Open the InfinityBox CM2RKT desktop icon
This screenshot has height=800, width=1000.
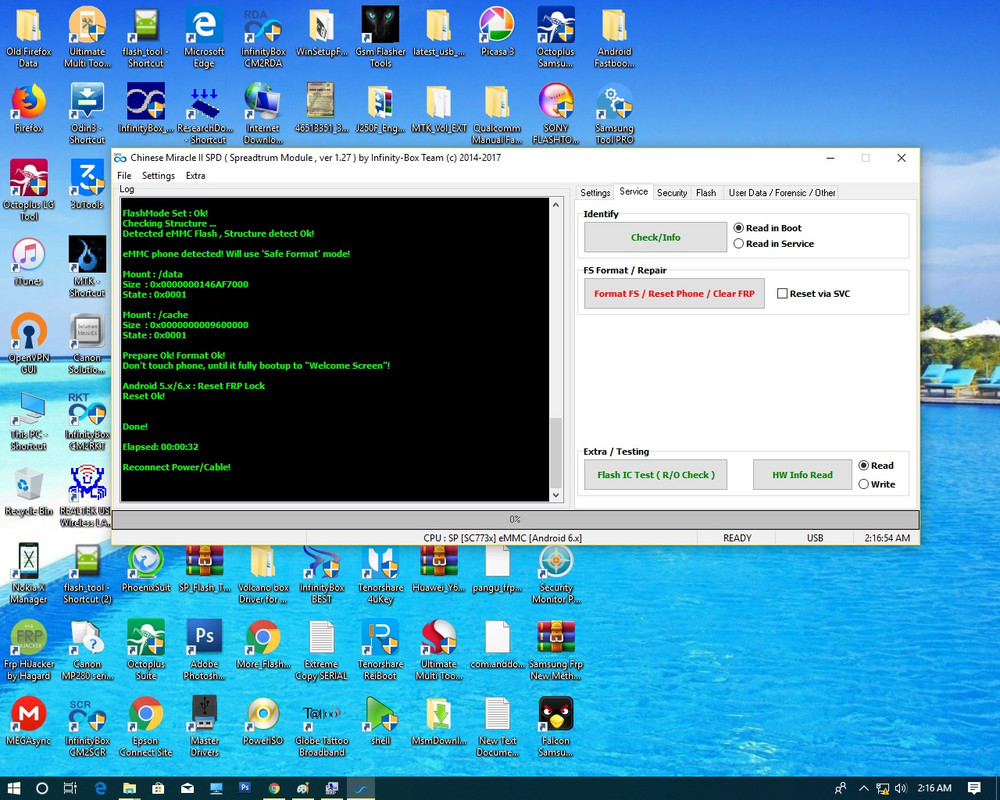tap(87, 420)
